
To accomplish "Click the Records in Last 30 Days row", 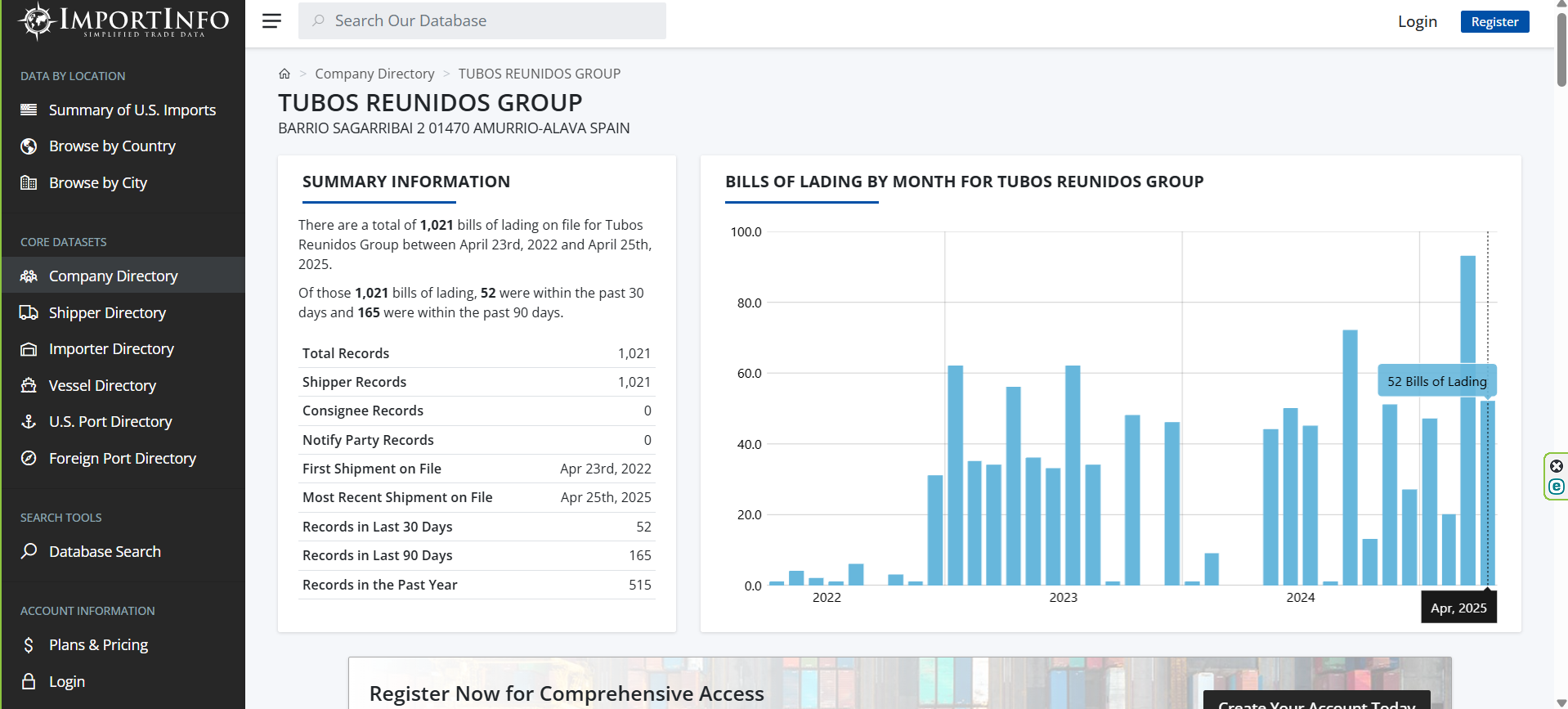I will tap(477, 527).
